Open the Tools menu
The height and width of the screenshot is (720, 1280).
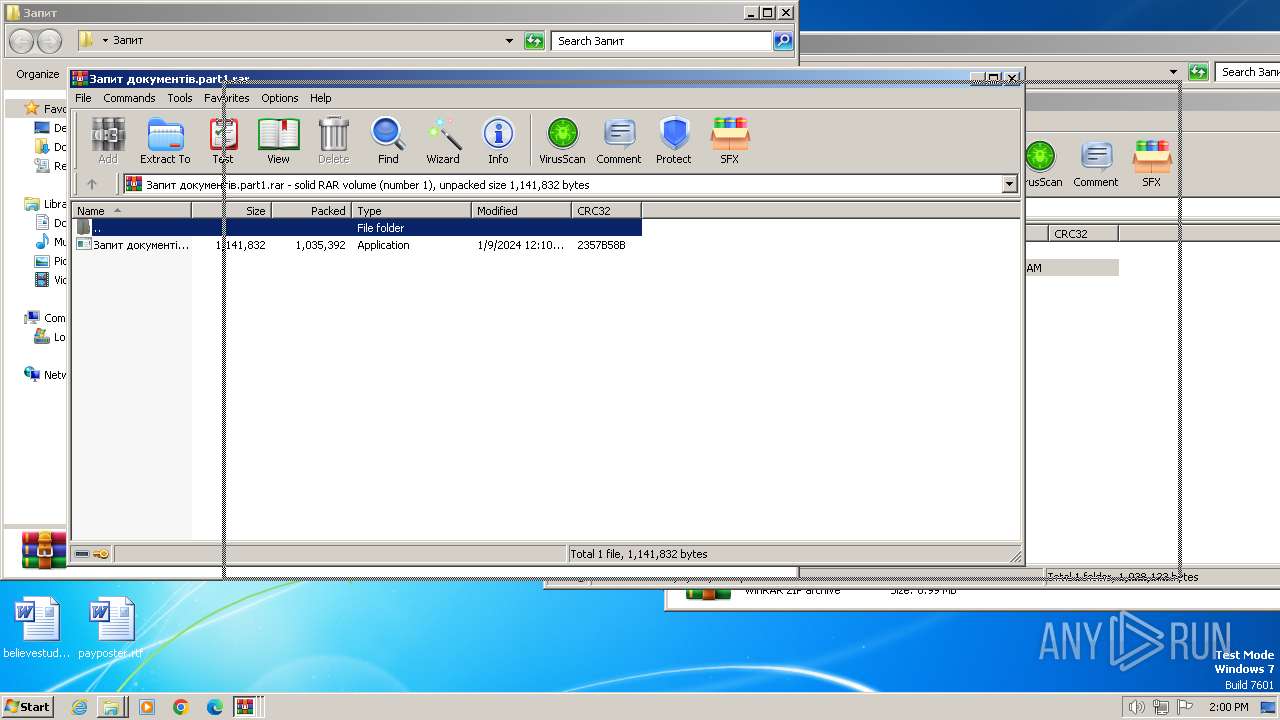tap(180, 98)
